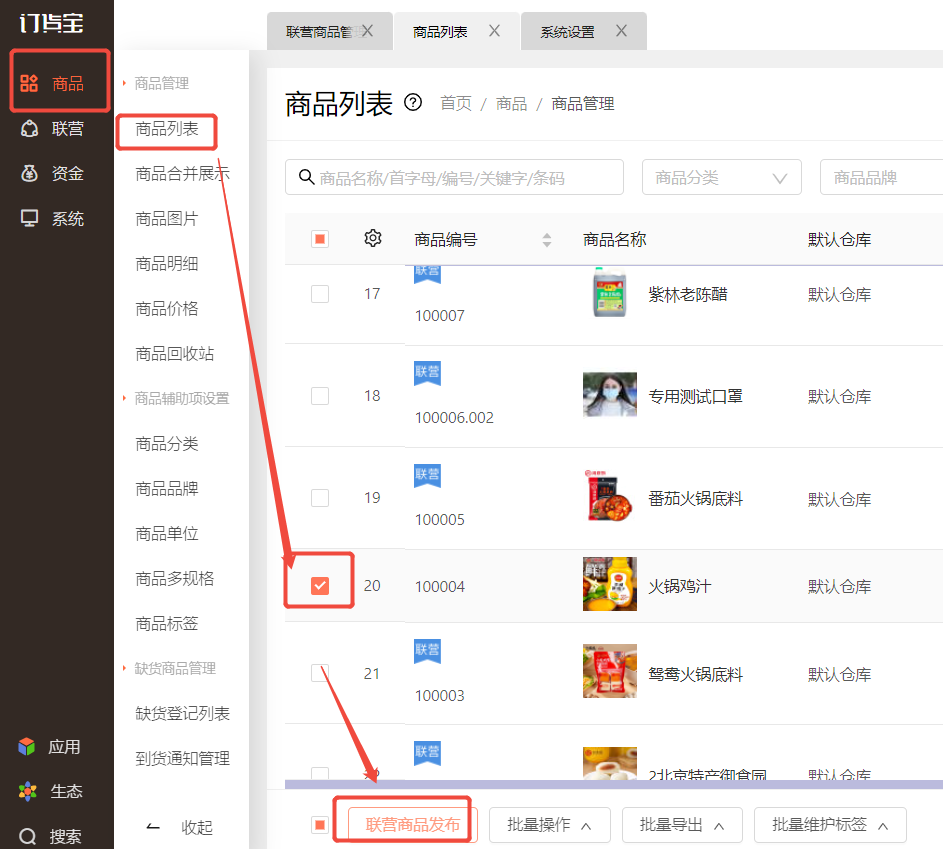Click the 联营 badge on product 100007

[x=428, y=273]
